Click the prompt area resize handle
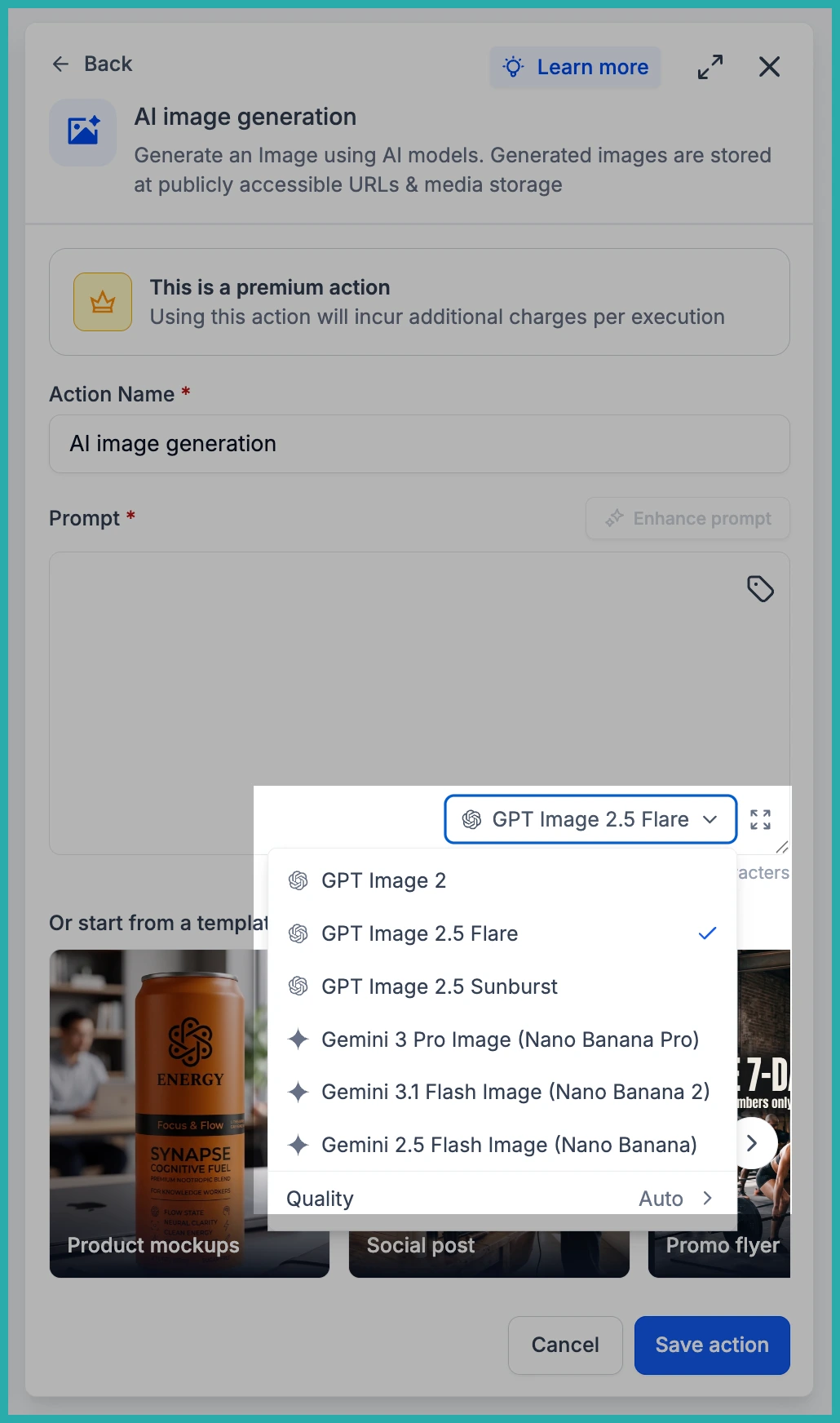Viewport: 840px width, 1423px height. click(x=781, y=847)
